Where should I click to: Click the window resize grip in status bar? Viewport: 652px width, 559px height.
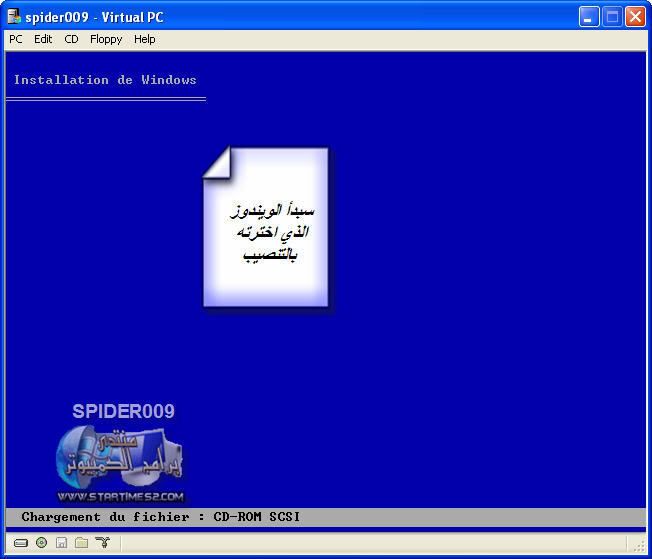(640, 545)
